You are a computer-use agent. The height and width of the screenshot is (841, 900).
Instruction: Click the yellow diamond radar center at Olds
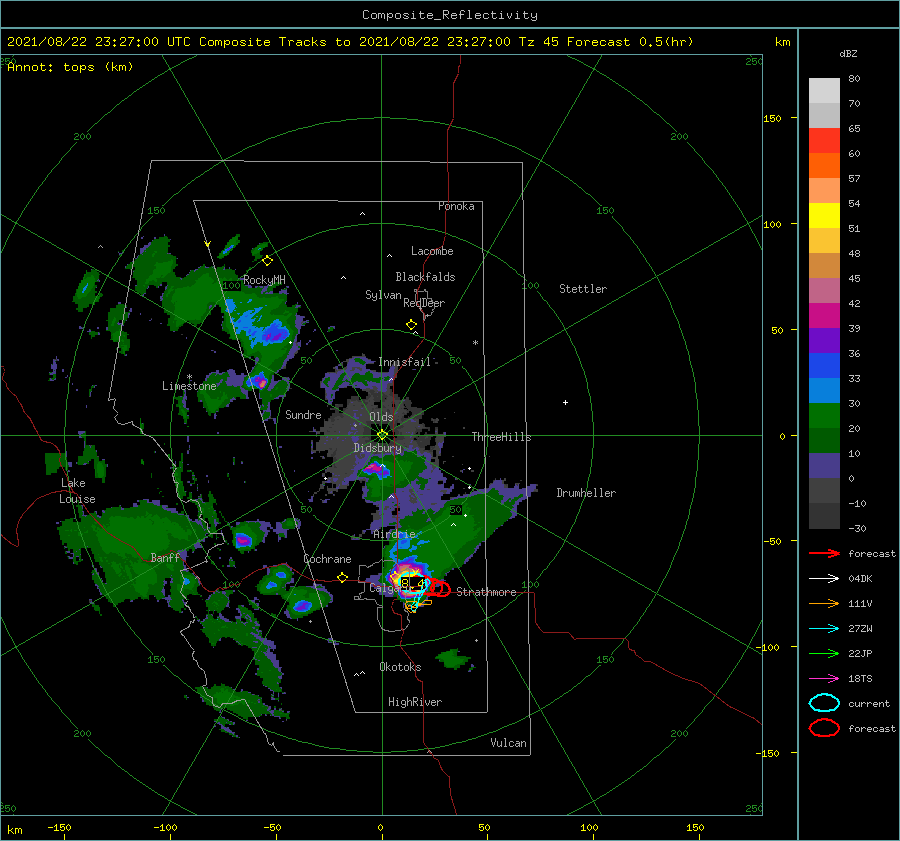coord(382,435)
